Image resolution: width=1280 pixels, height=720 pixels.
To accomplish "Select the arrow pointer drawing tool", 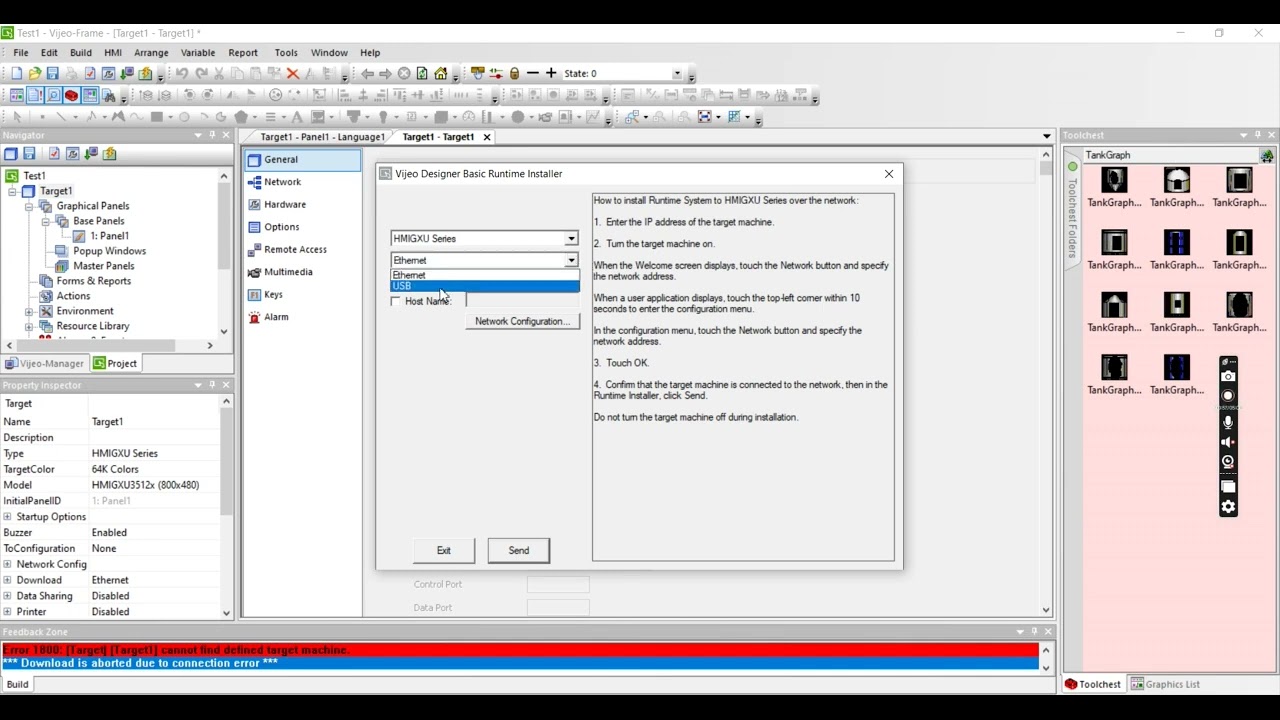I will pos(17,117).
